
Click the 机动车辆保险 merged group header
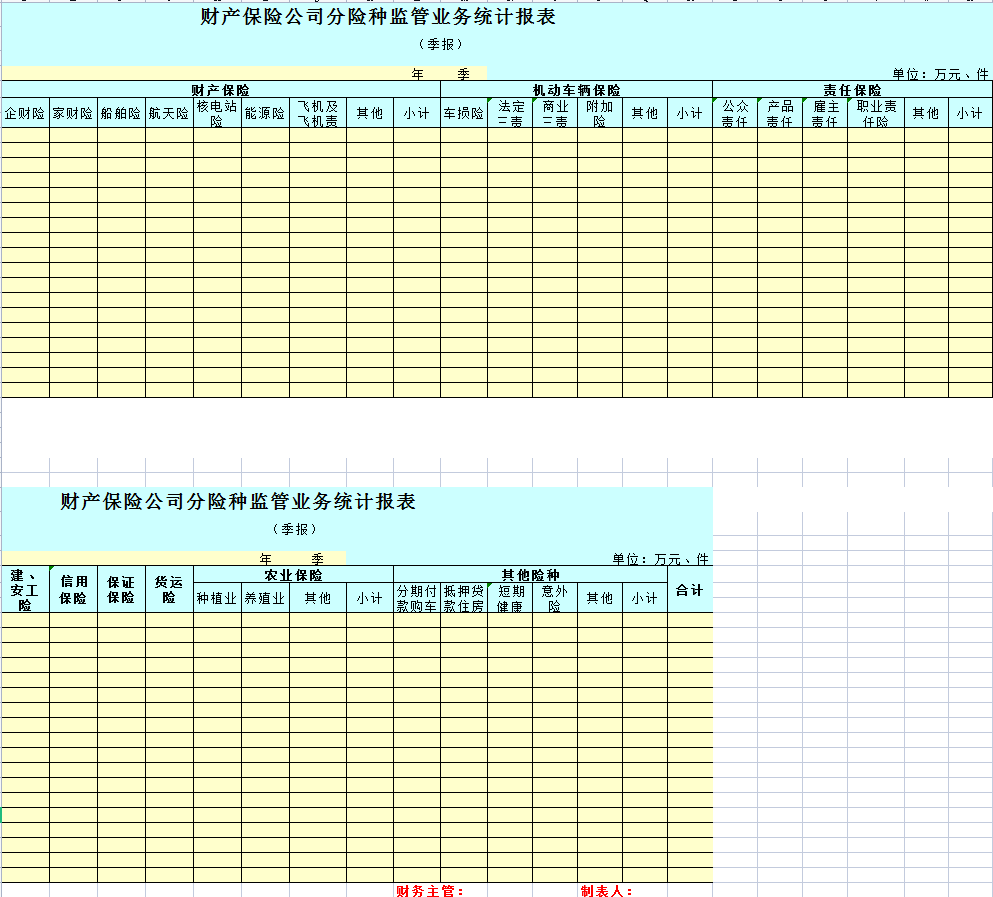coord(576,90)
